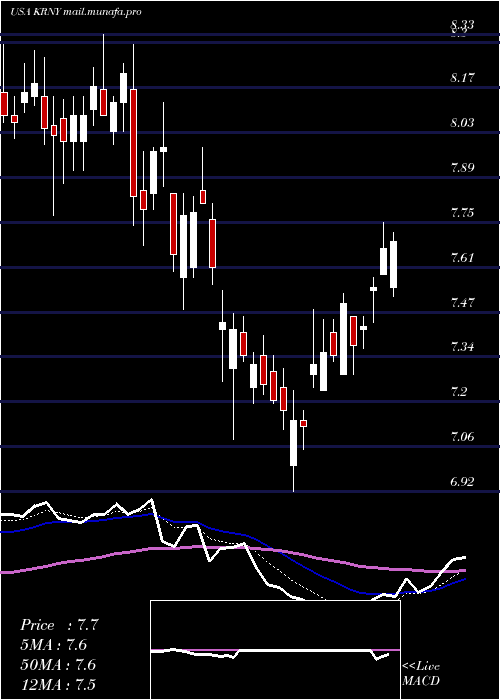Click the 7.61 price axis label

[x=462, y=258]
